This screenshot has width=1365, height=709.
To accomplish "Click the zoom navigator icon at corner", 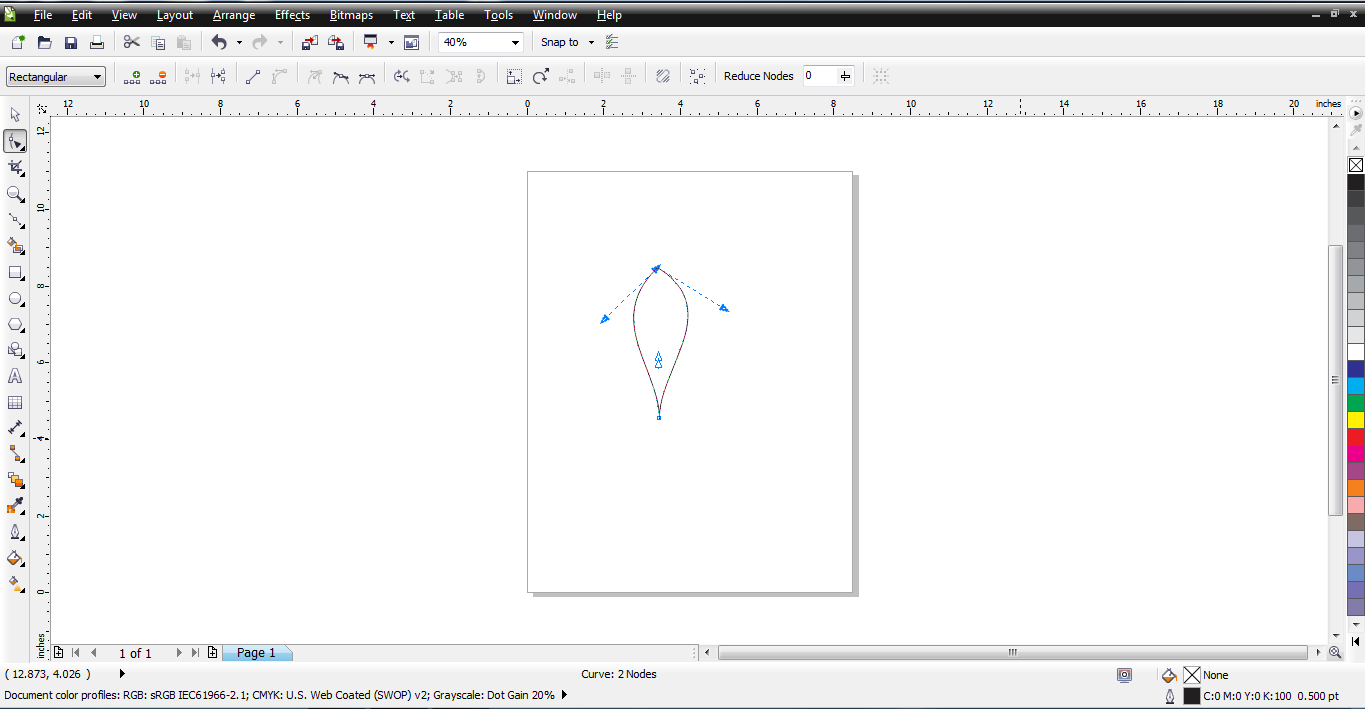I will pos(1335,652).
